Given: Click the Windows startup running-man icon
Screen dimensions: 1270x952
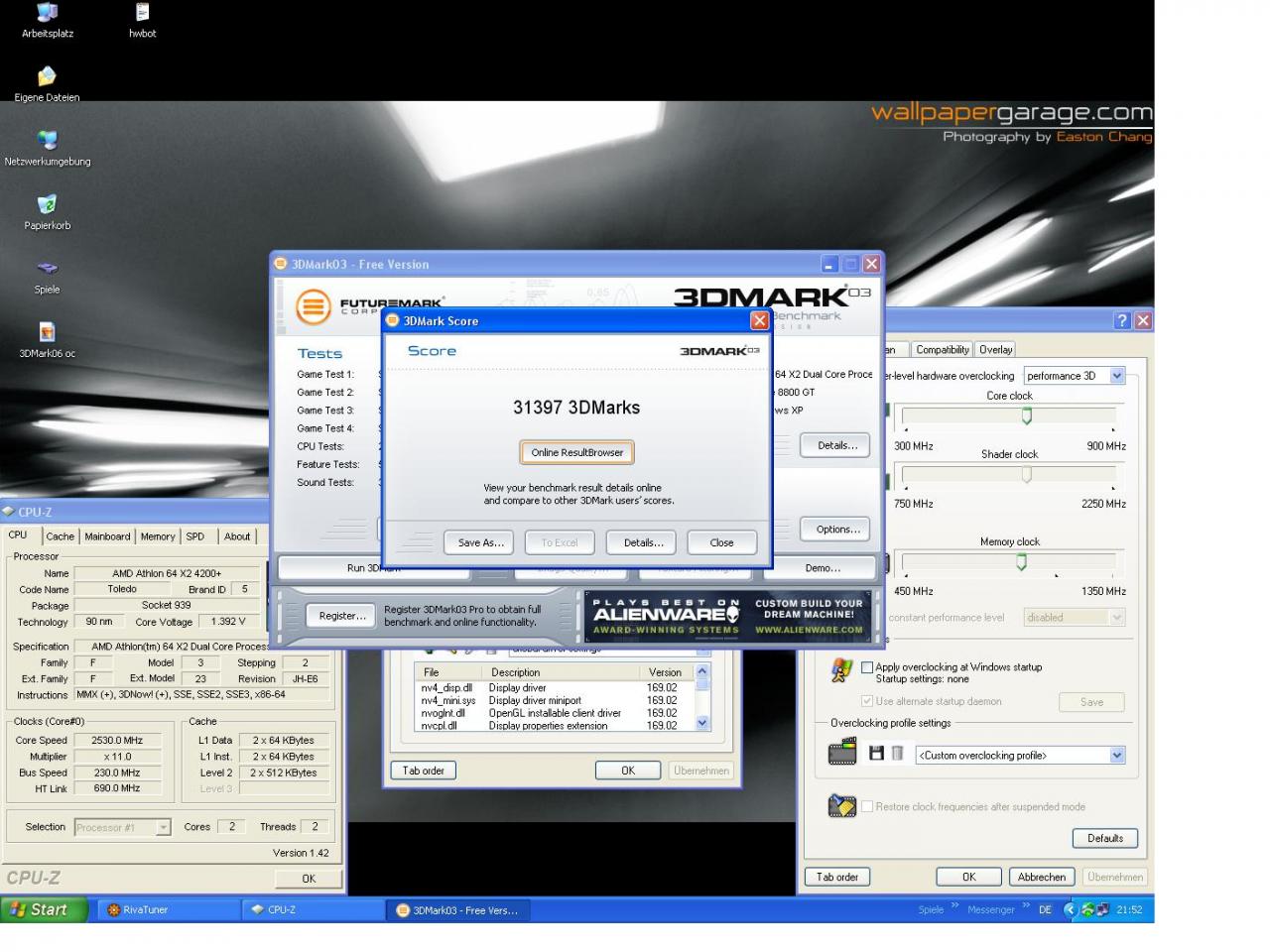Looking at the screenshot, I should tap(841, 671).
